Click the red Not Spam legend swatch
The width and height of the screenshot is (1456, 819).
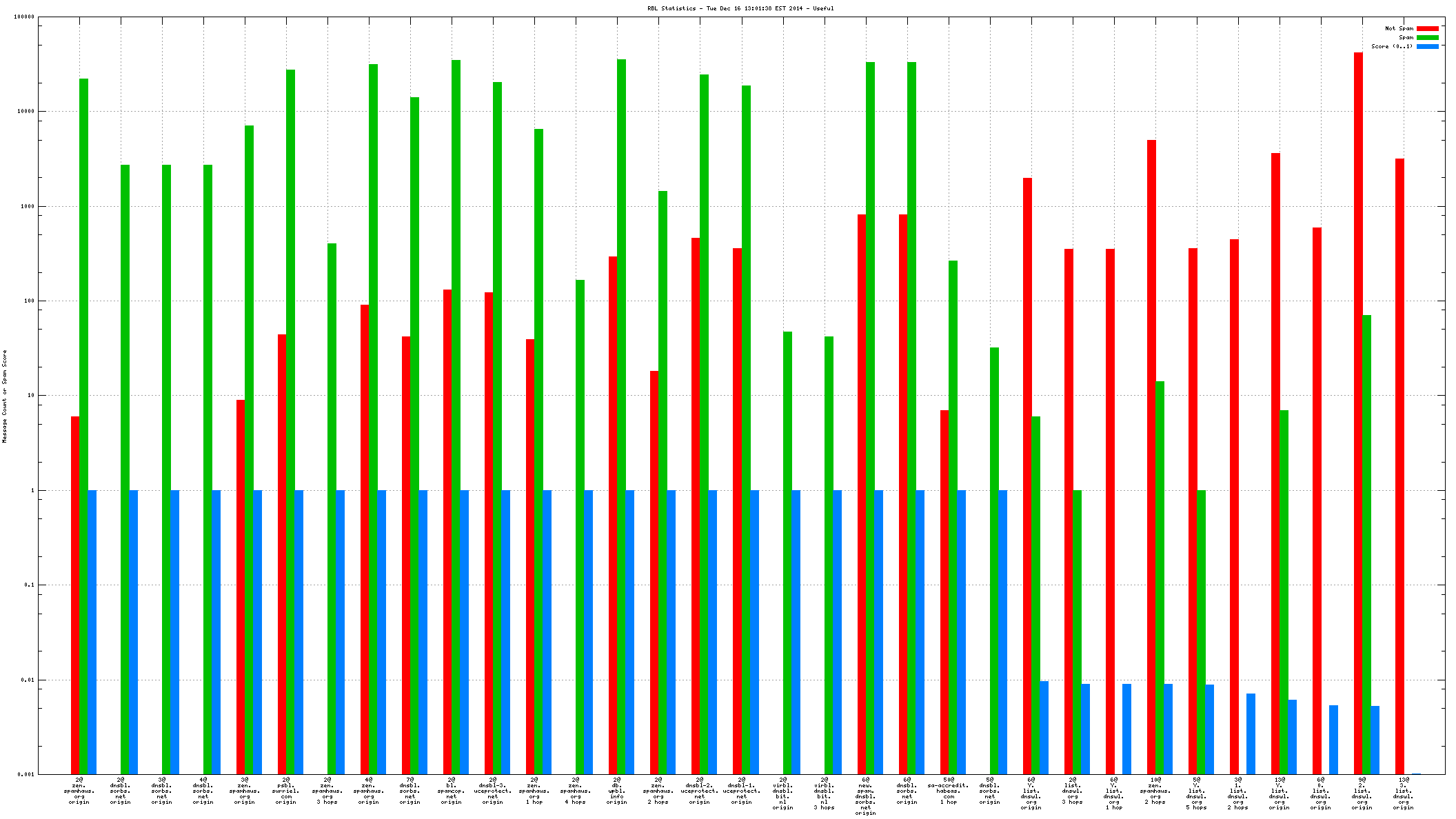1427,28
